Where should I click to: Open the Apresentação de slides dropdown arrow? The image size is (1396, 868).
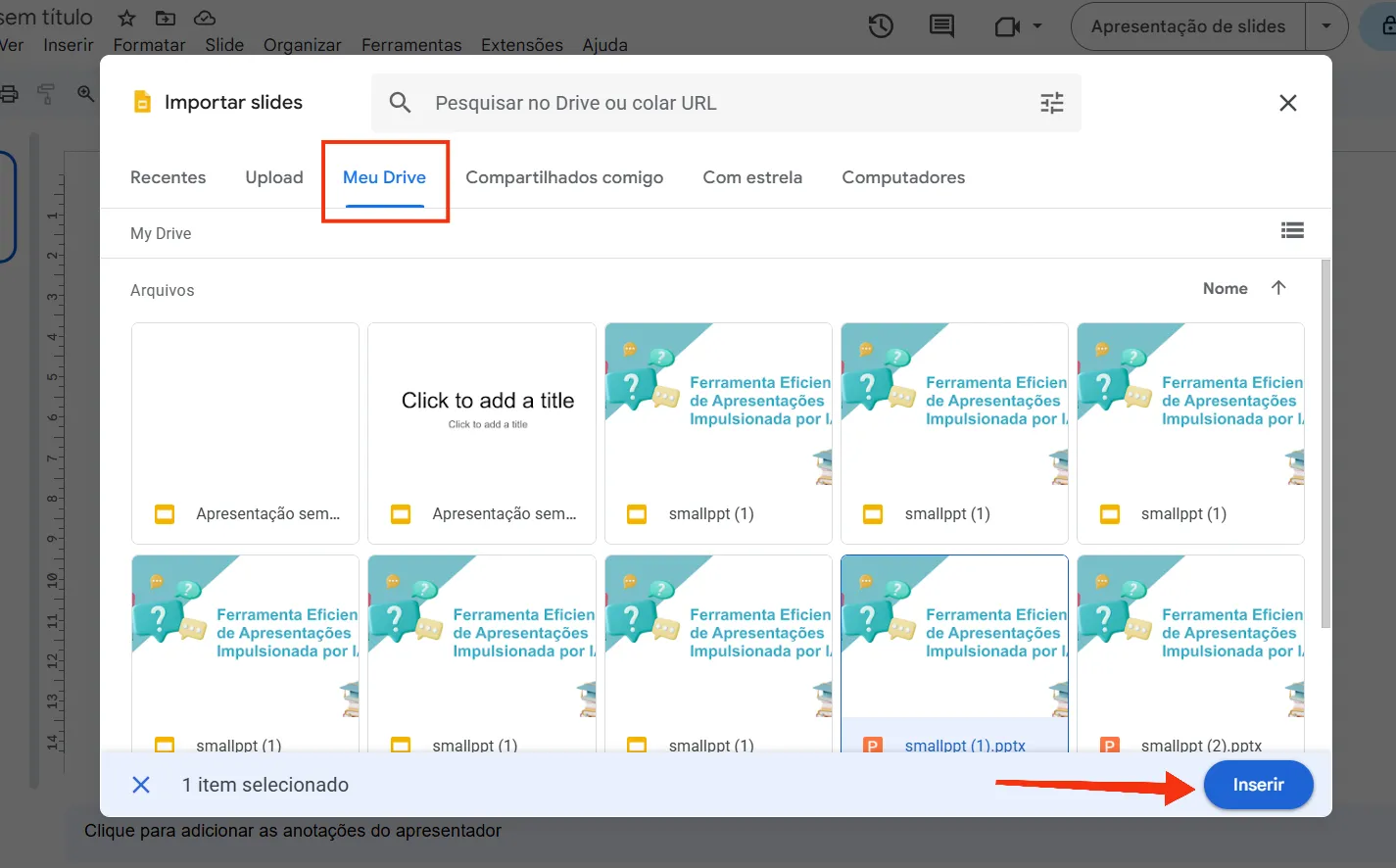coord(1327,26)
